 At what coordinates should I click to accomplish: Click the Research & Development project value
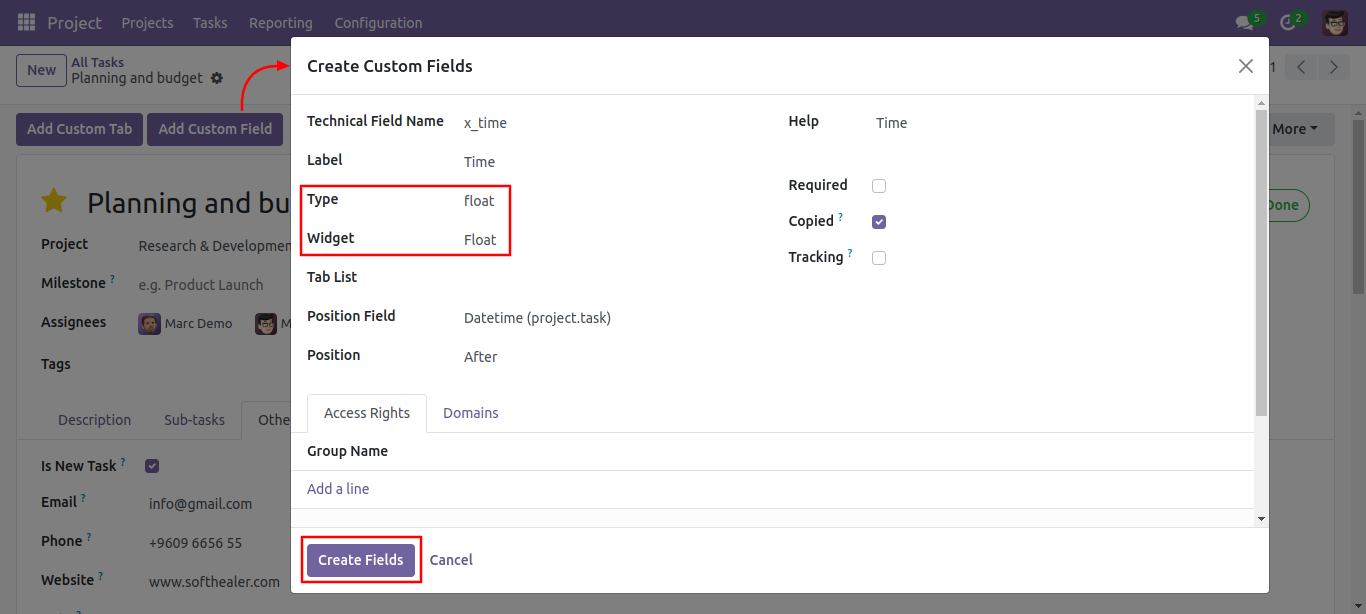click(215, 246)
